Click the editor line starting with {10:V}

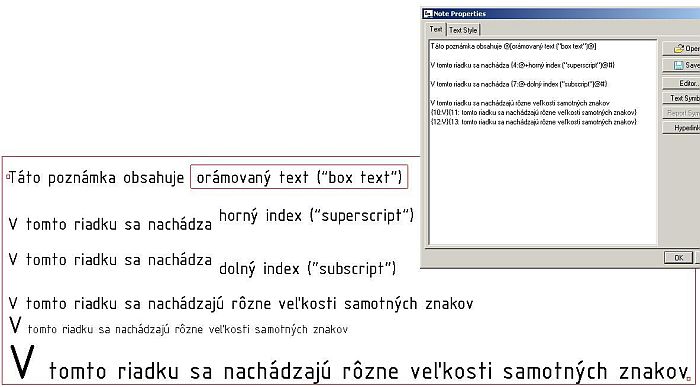point(533,112)
